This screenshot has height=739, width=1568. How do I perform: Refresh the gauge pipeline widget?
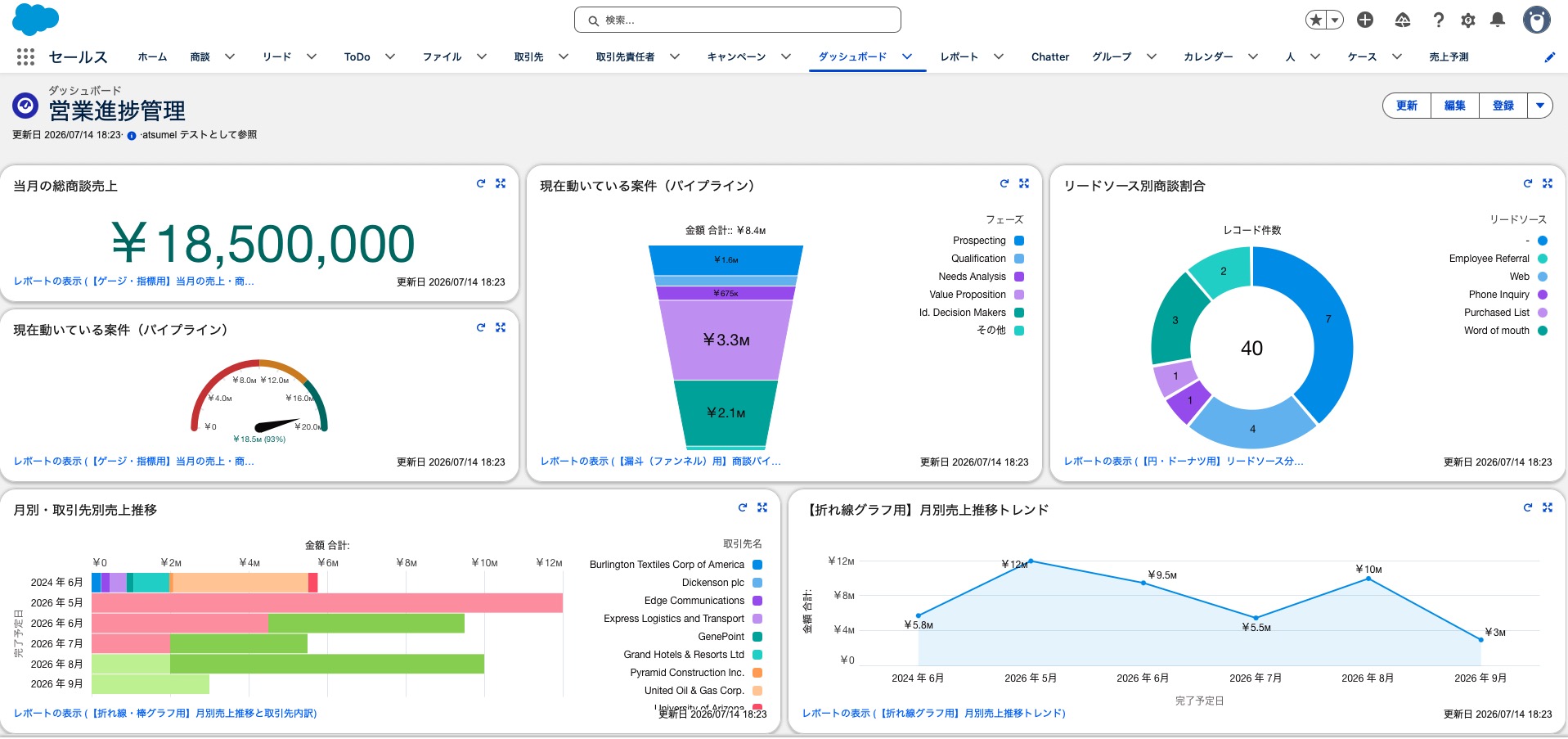click(x=481, y=327)
